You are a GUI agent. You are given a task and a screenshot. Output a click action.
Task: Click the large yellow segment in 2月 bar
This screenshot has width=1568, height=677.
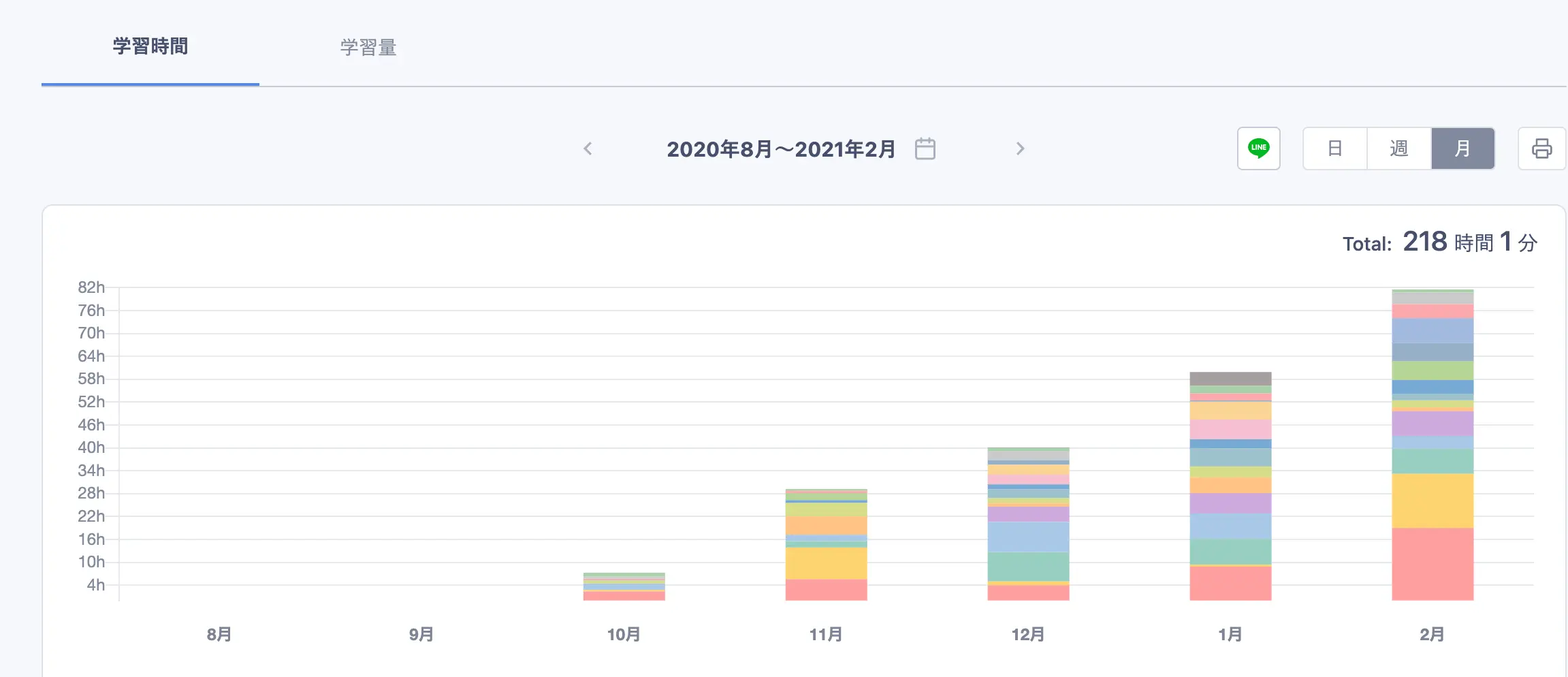click(1433, 501)
